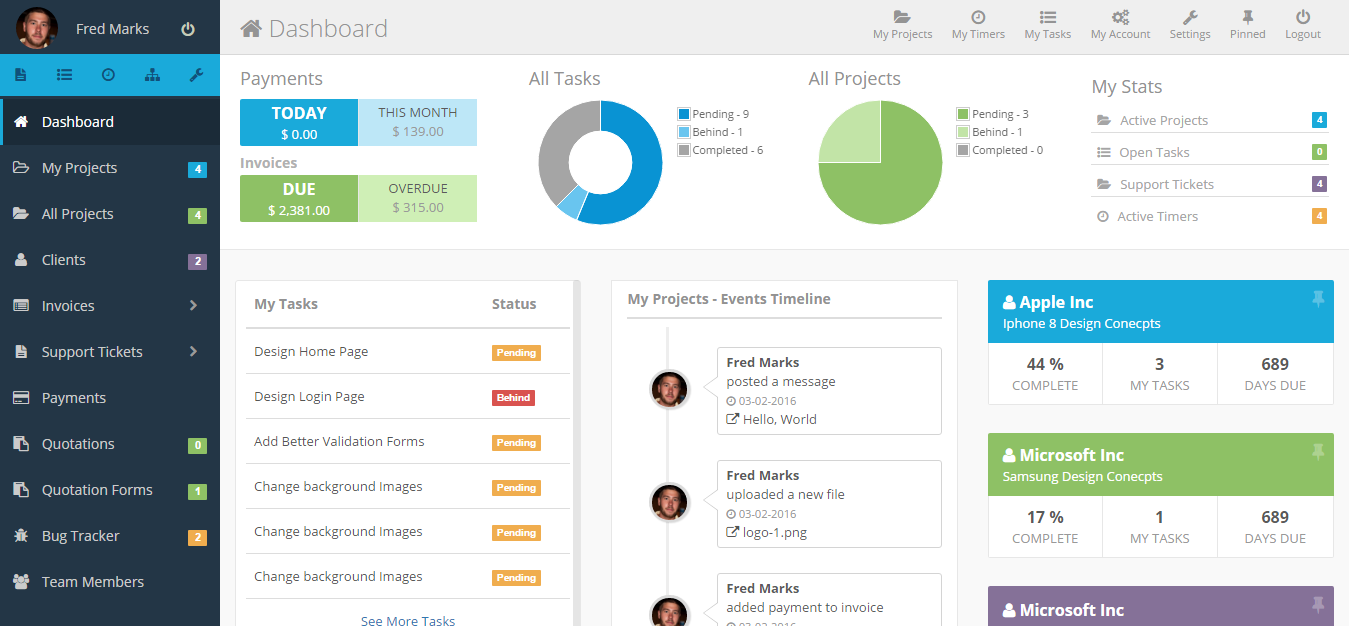Click the Design Home Page task
Image resolution: width=1349 pixels, height=626 pixels.
[x=311, y=352]
